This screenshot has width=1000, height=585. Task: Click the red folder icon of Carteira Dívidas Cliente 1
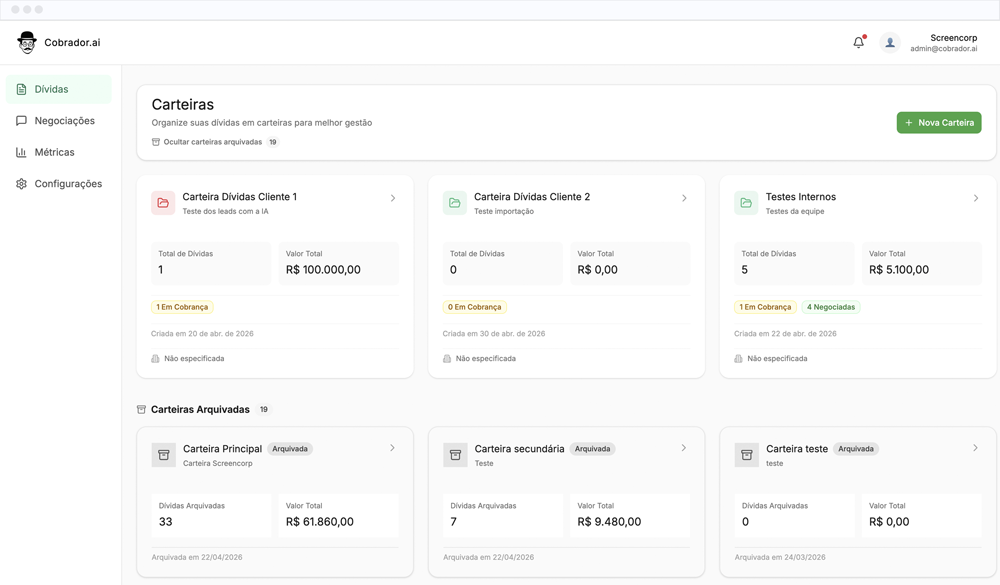point(163,203)
